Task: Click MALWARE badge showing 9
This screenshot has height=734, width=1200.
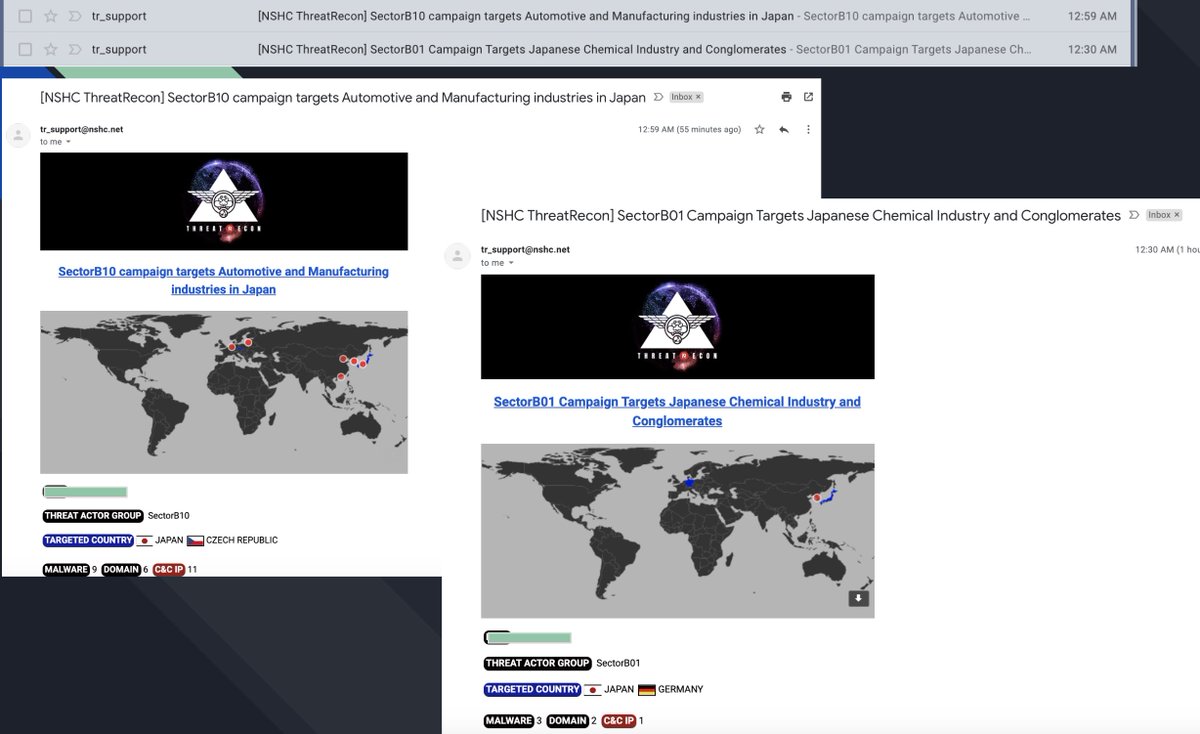Action: point(65,569)
